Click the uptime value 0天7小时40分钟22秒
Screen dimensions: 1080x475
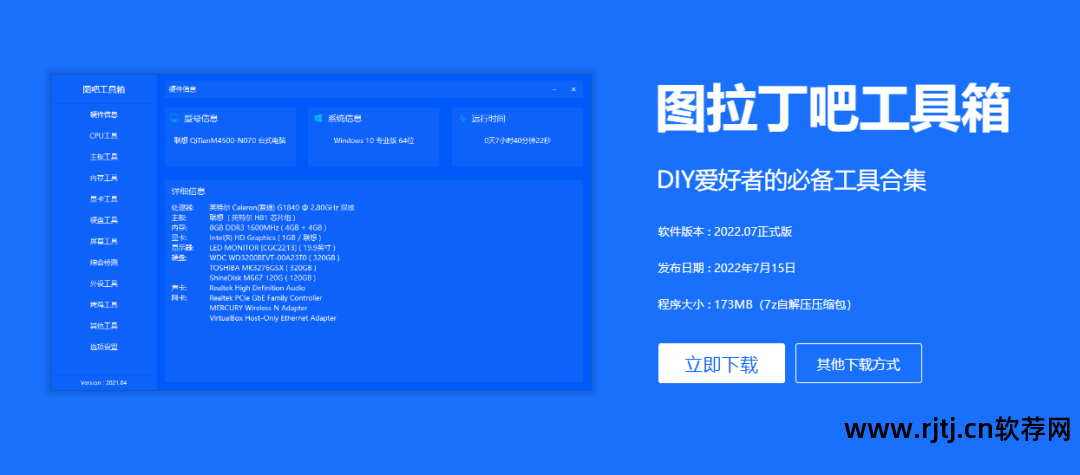point(517,140)
